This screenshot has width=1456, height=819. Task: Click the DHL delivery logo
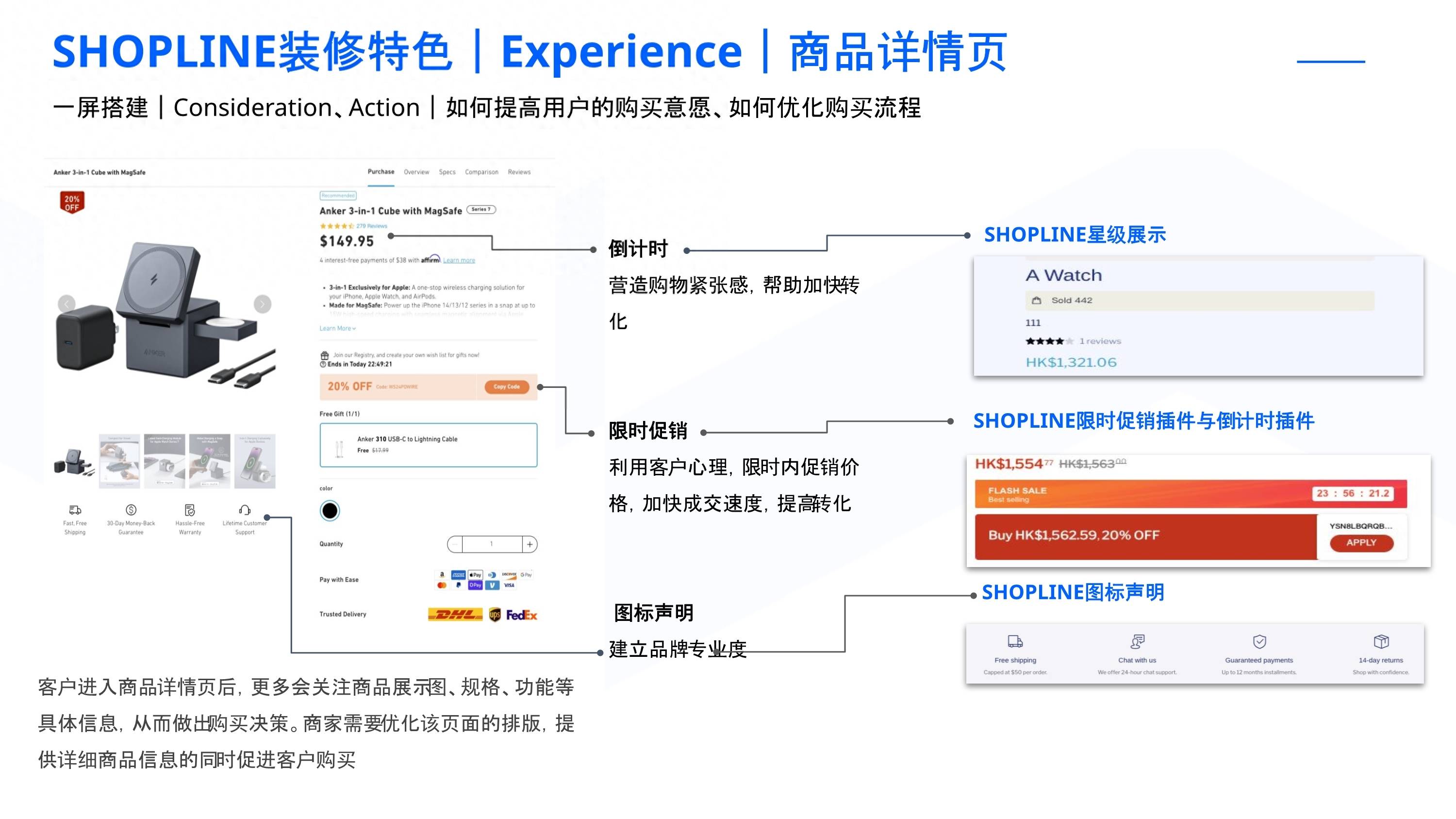456,615
